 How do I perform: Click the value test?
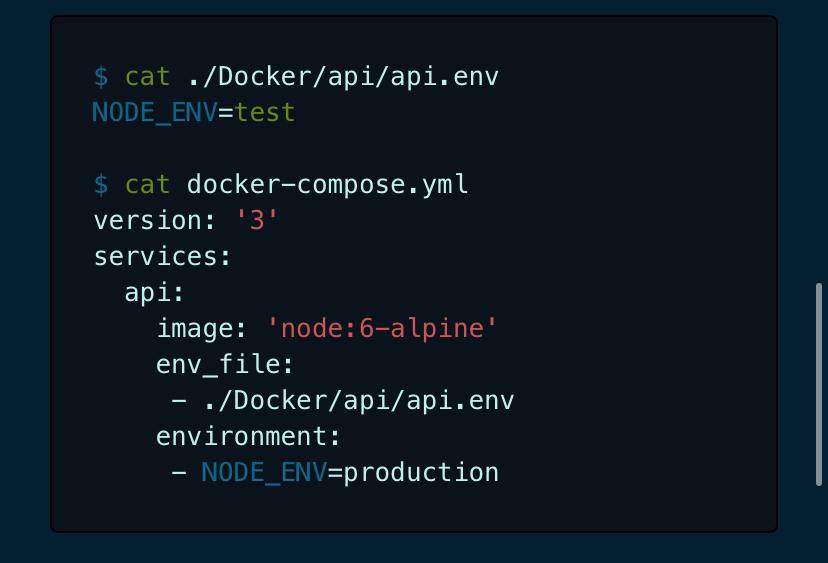(x=265, y=112)
